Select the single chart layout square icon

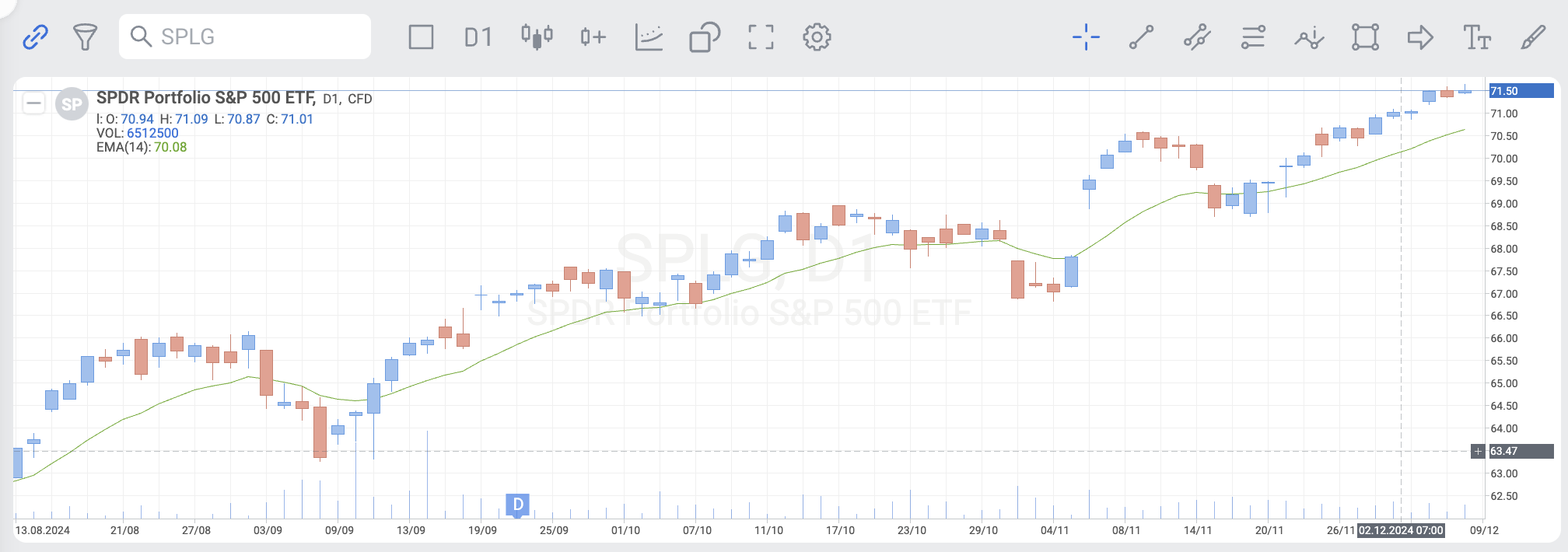click(421, 37)
